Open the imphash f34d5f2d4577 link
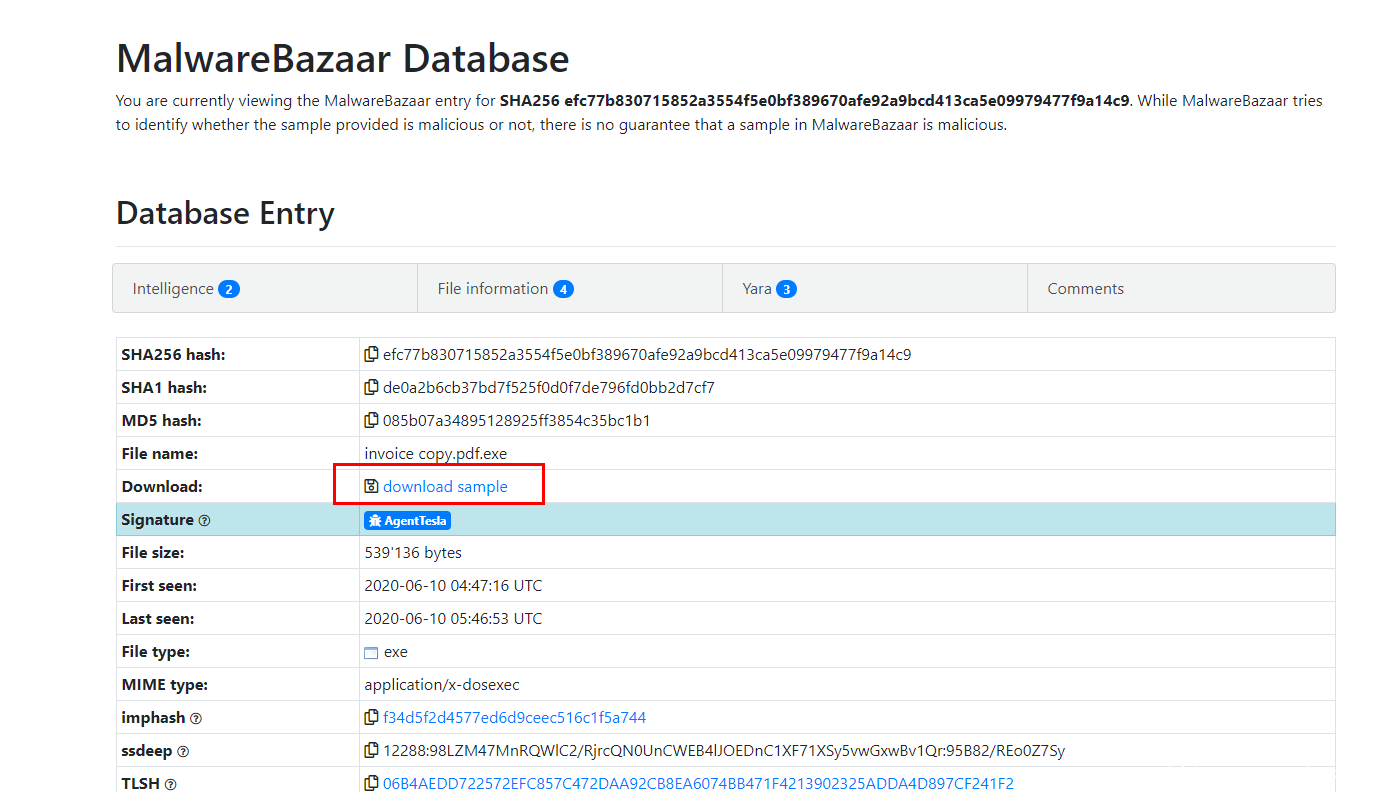1379x792 pixels. click(514, 717)
